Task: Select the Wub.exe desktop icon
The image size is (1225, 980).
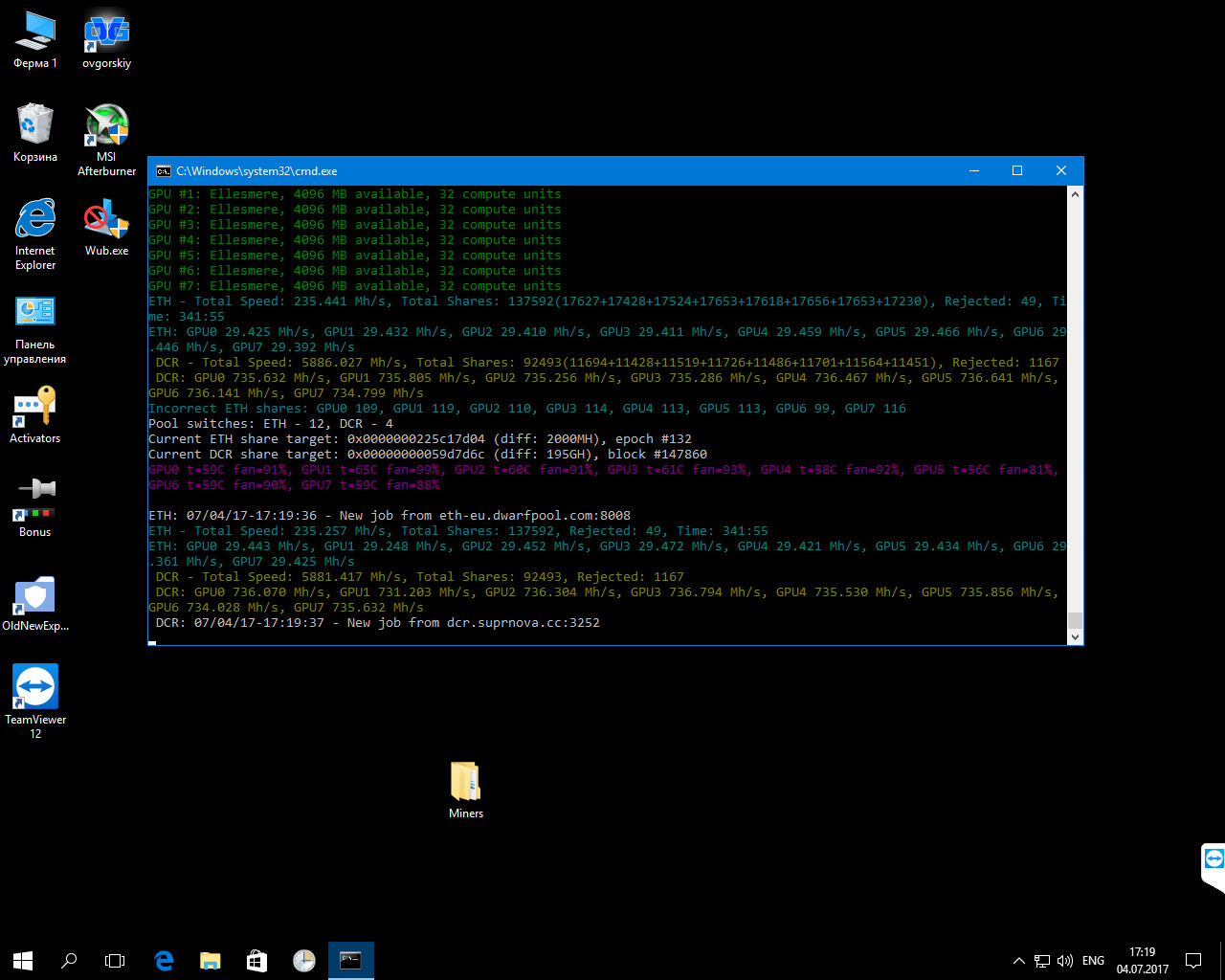Action: (106, 219)
